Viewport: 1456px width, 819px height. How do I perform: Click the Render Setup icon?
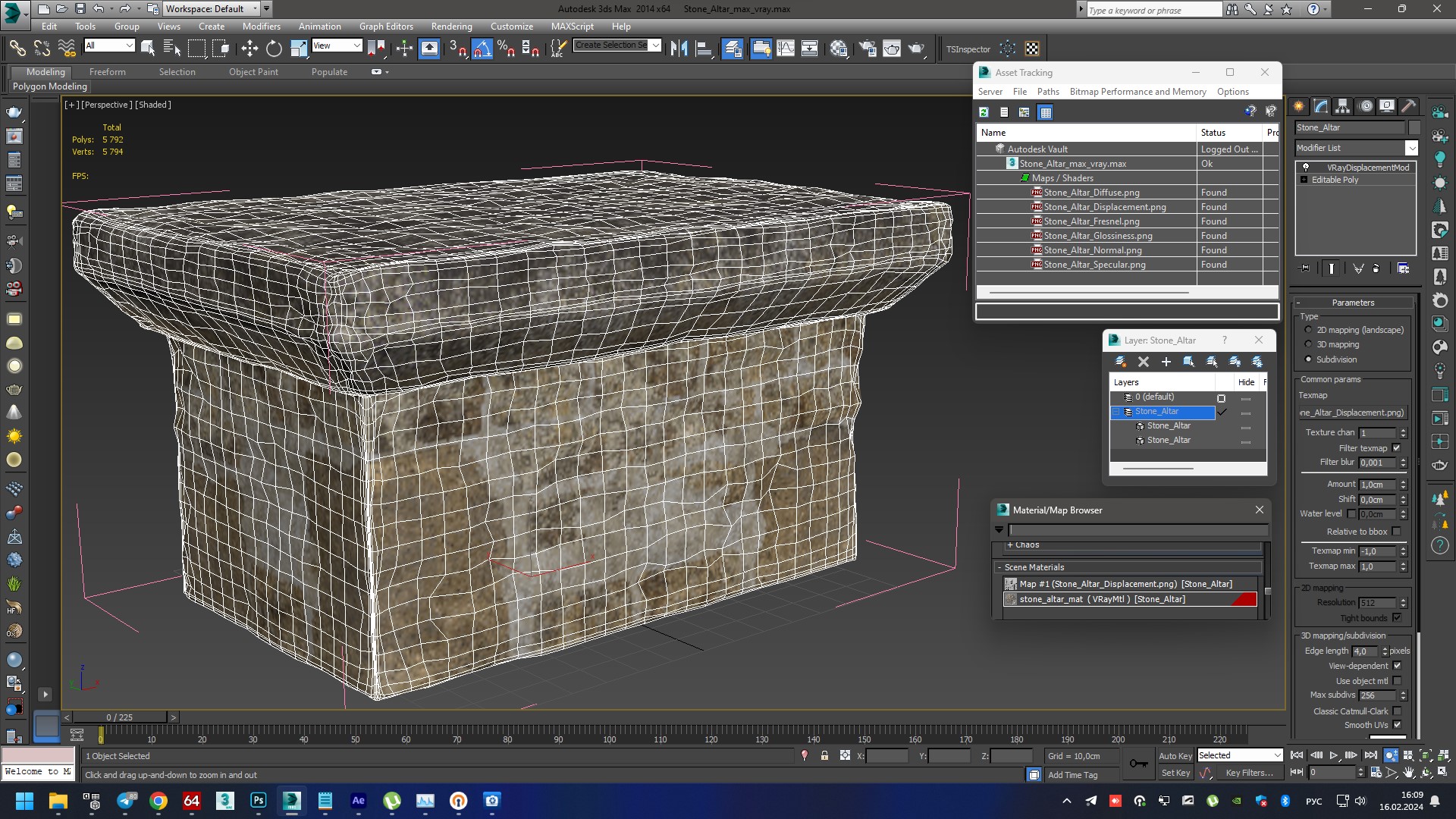(x=867, y=49)
